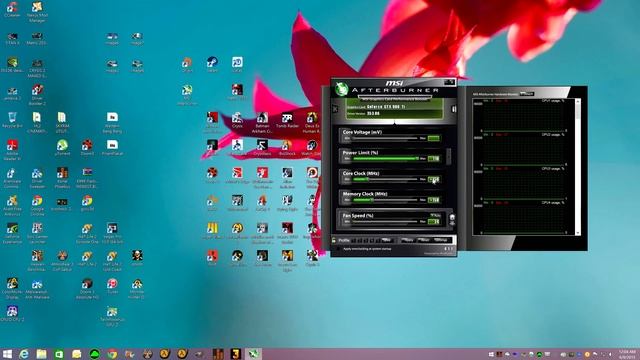The width and height of the screenshot is (640, 360).
Task: Select the Half-Life 2 Episode One shortcut
Action: click(87, 233)
